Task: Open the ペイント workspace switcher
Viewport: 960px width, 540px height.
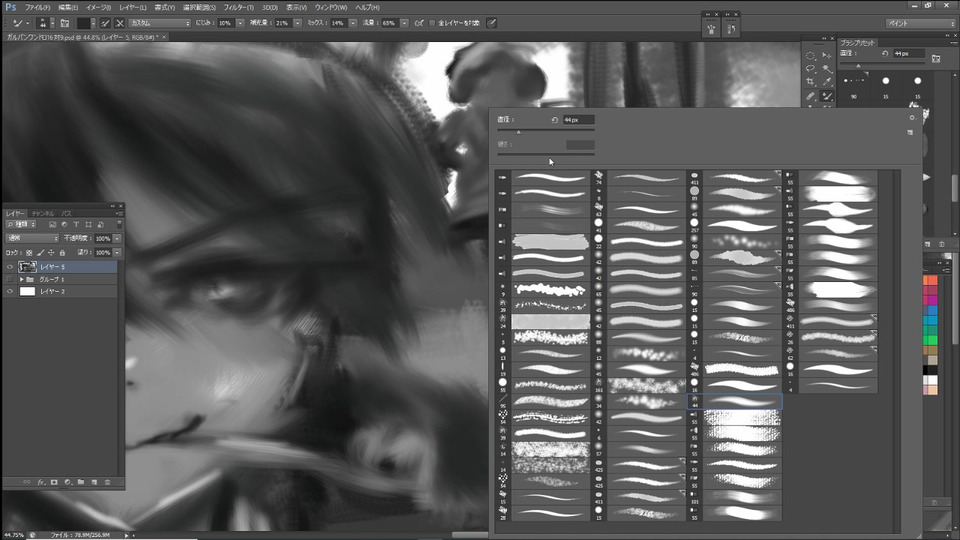Action: pyautogui.click(x=920, y=23)
